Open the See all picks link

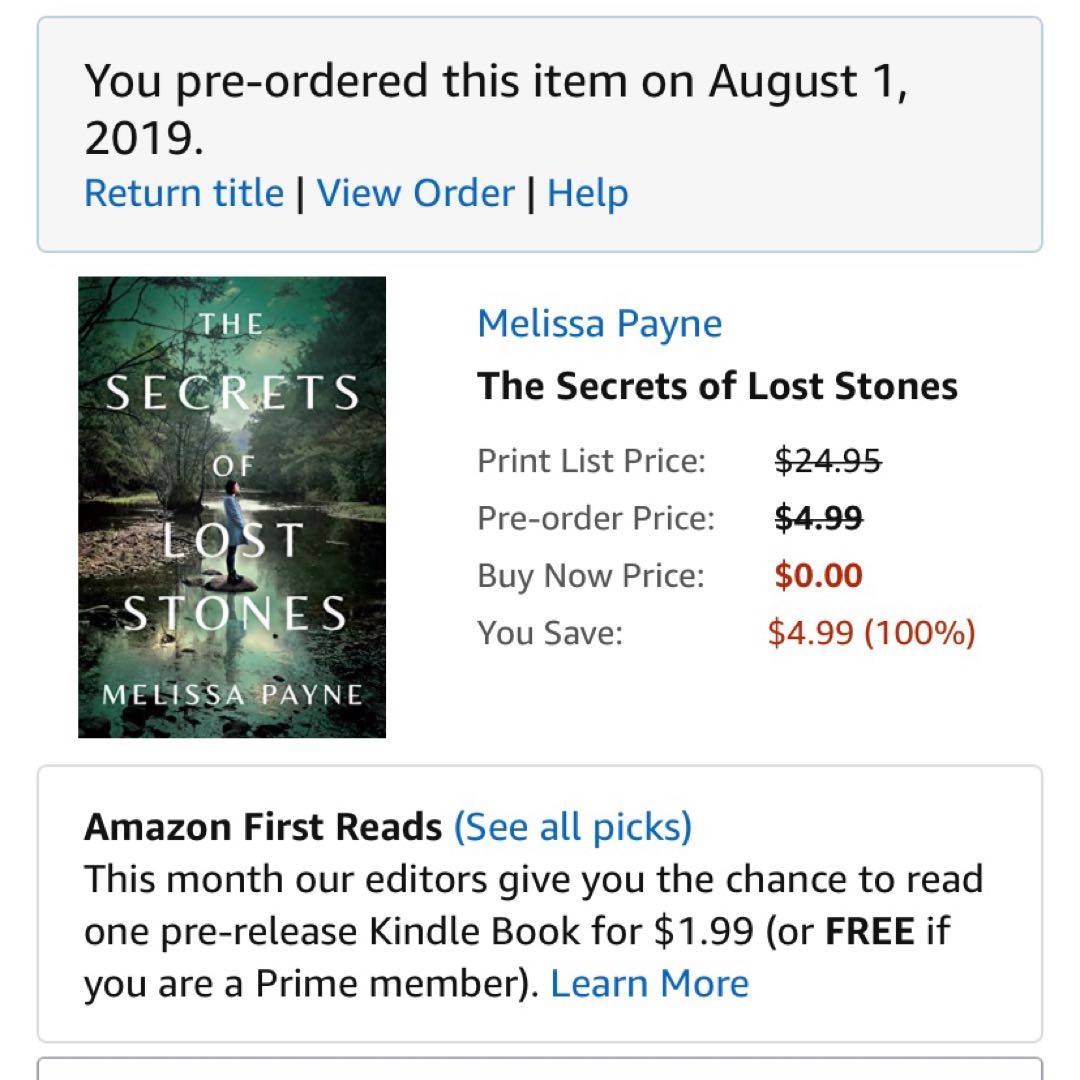pyautogui.click(x=572, y=827)
